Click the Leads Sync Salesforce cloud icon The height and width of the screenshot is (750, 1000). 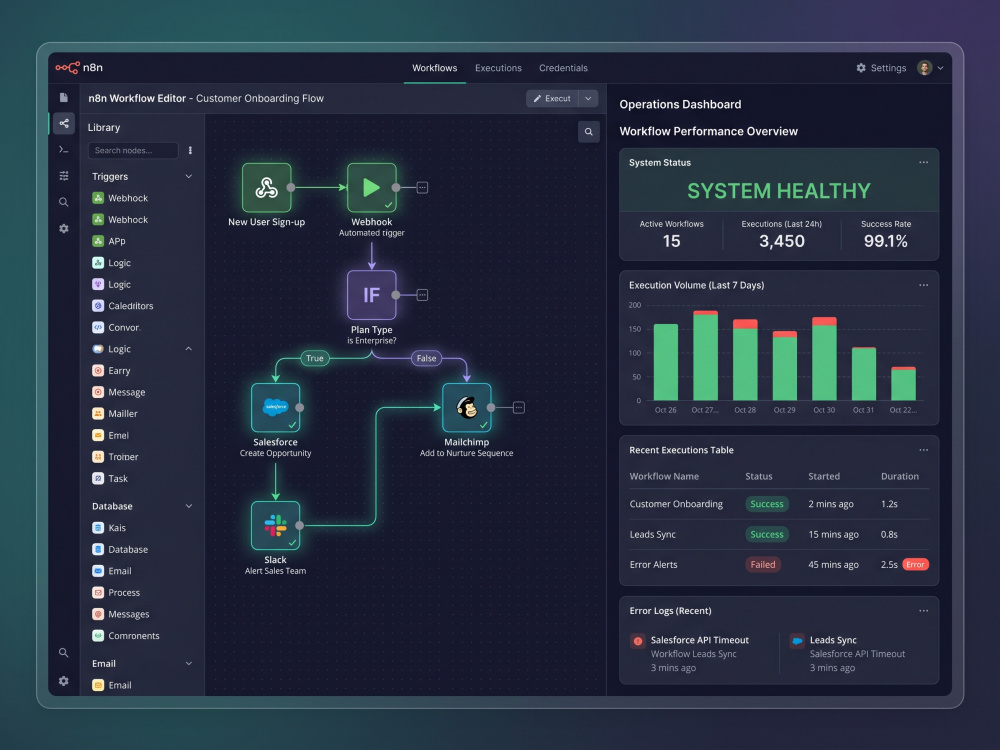pos(797,641)
